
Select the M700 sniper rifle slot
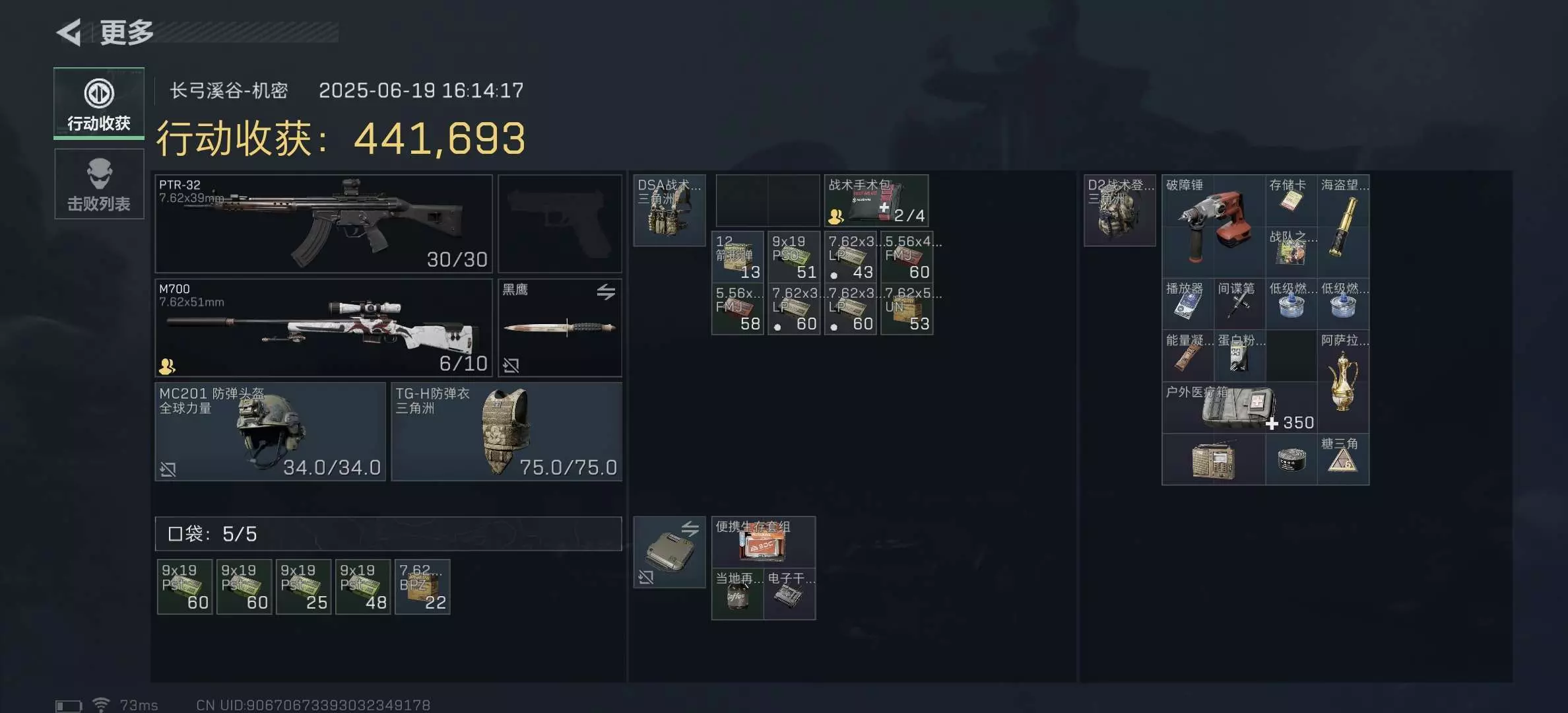tap(323, 328)
